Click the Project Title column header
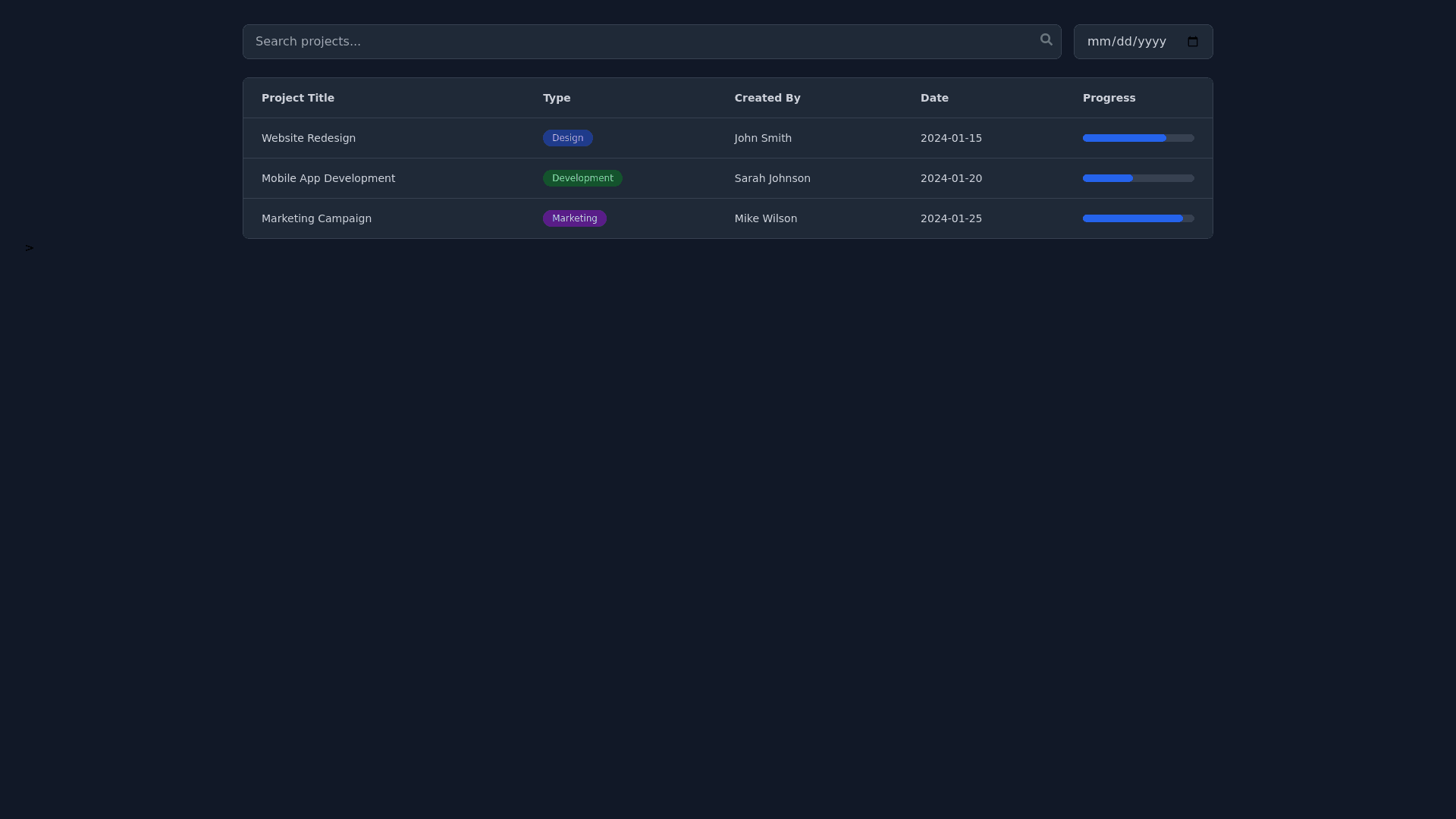1456x819 pixels. 298,98
